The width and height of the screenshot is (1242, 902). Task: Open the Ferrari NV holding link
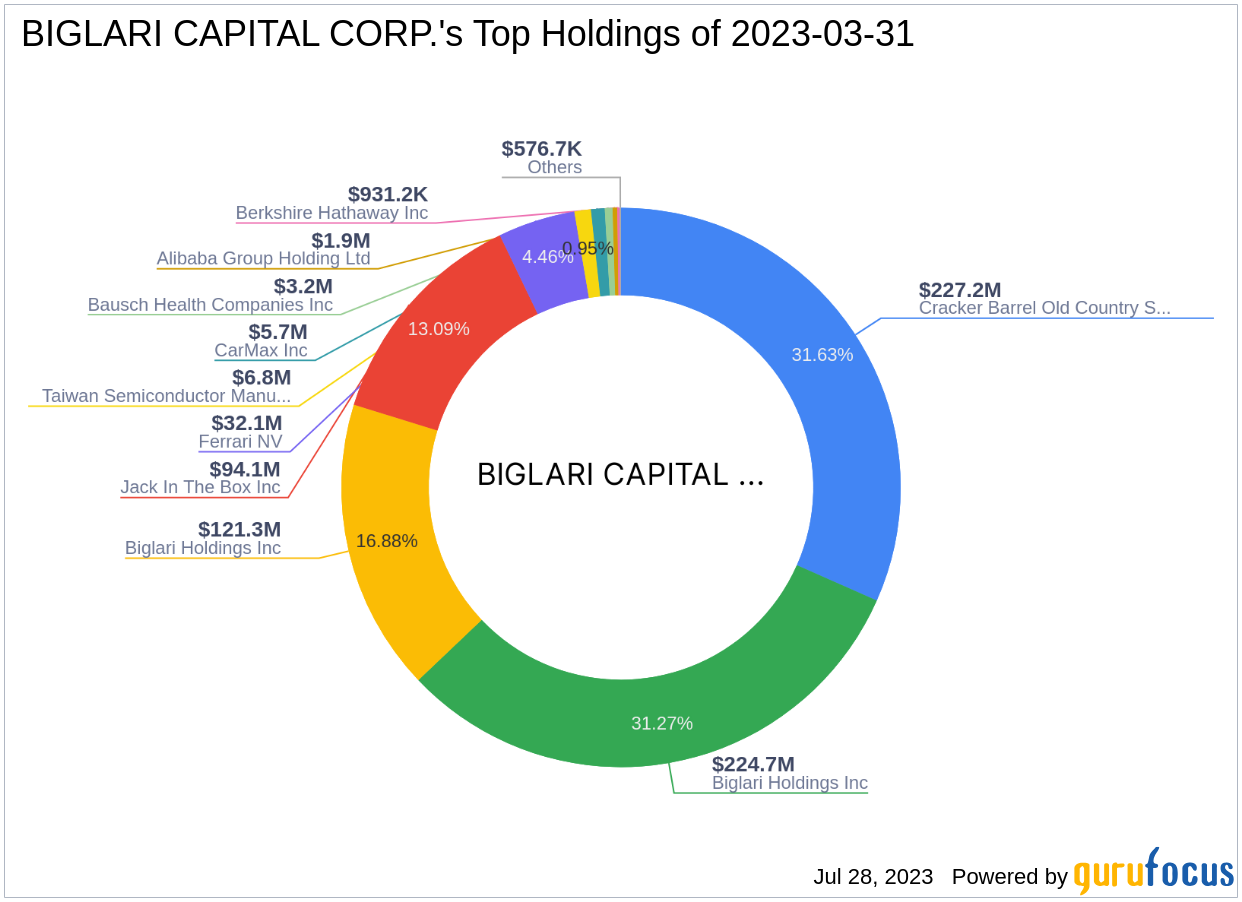pyautogui.click(x=239, y=441)
